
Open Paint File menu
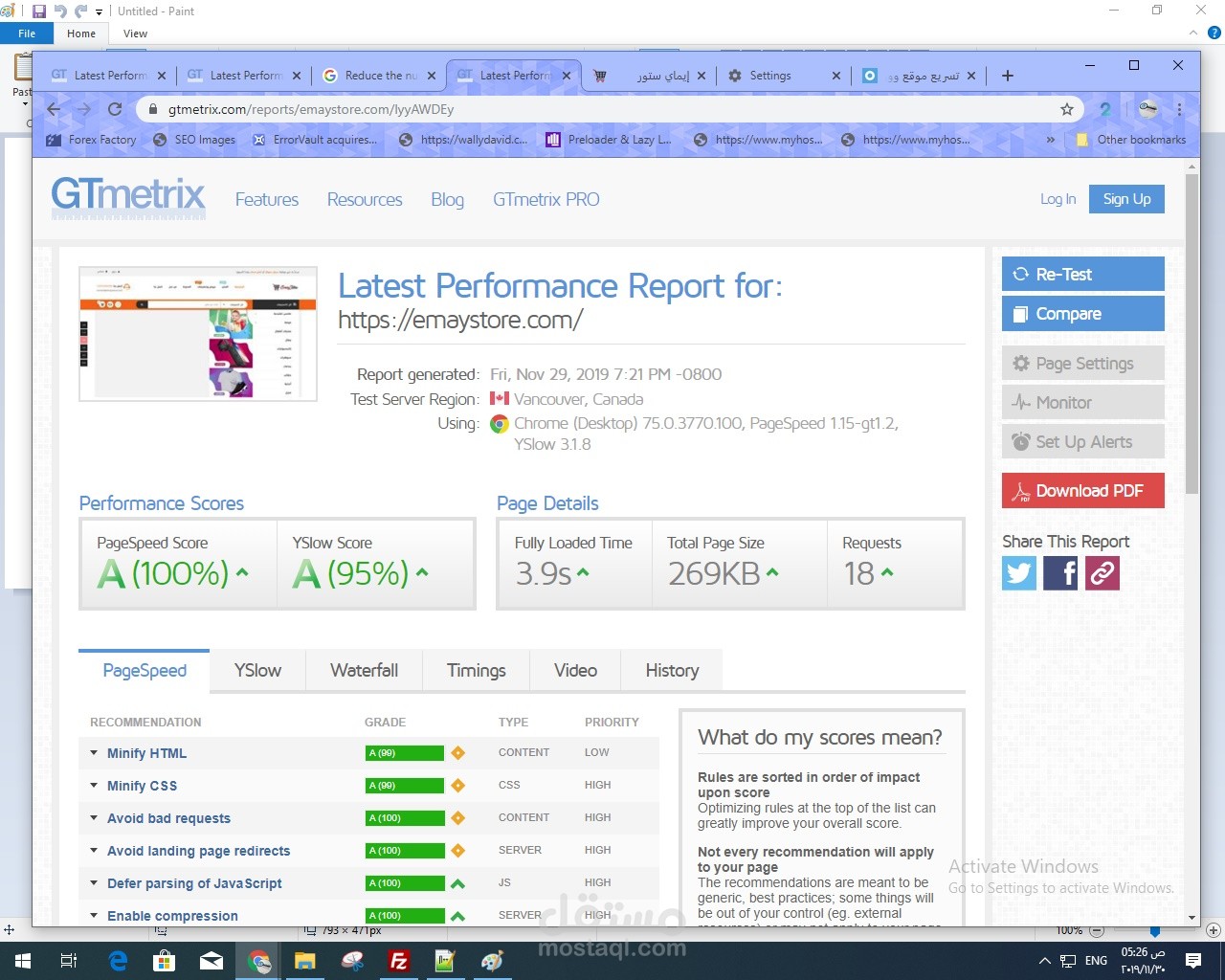[x=27, y=33]
